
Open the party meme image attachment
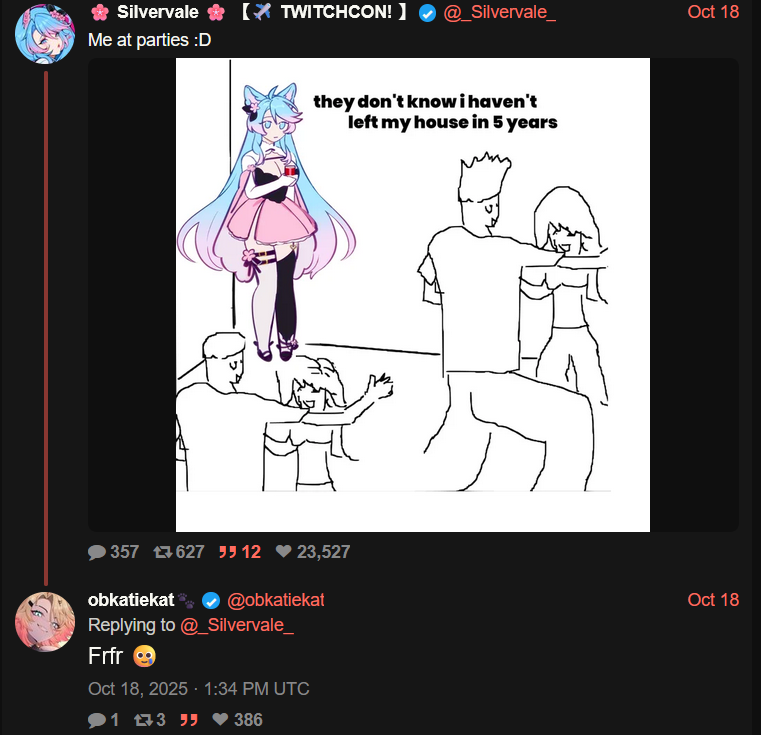[413, 295]
